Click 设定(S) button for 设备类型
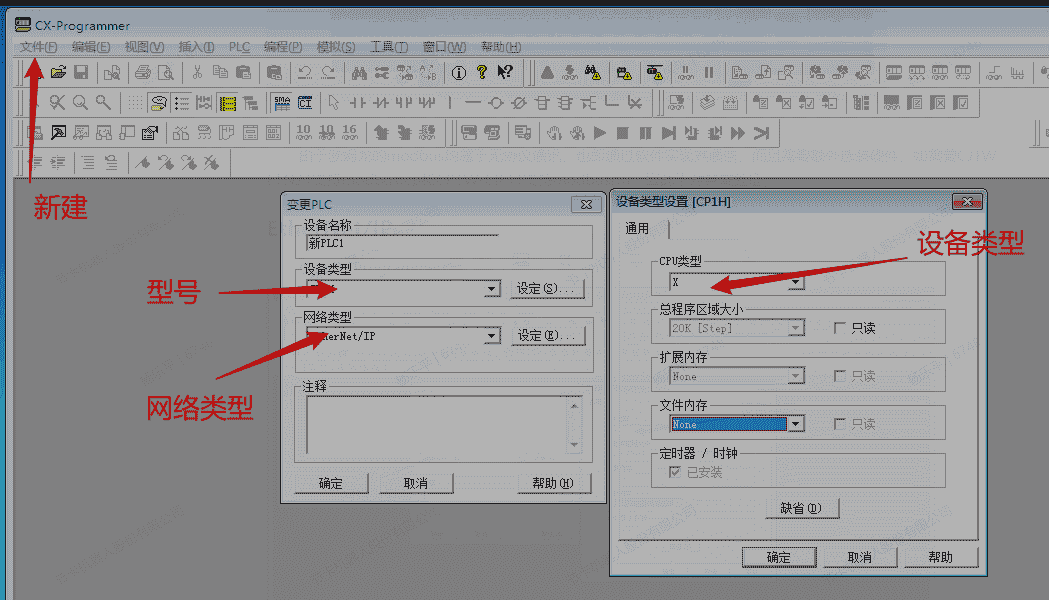 (x=548, y=289)
